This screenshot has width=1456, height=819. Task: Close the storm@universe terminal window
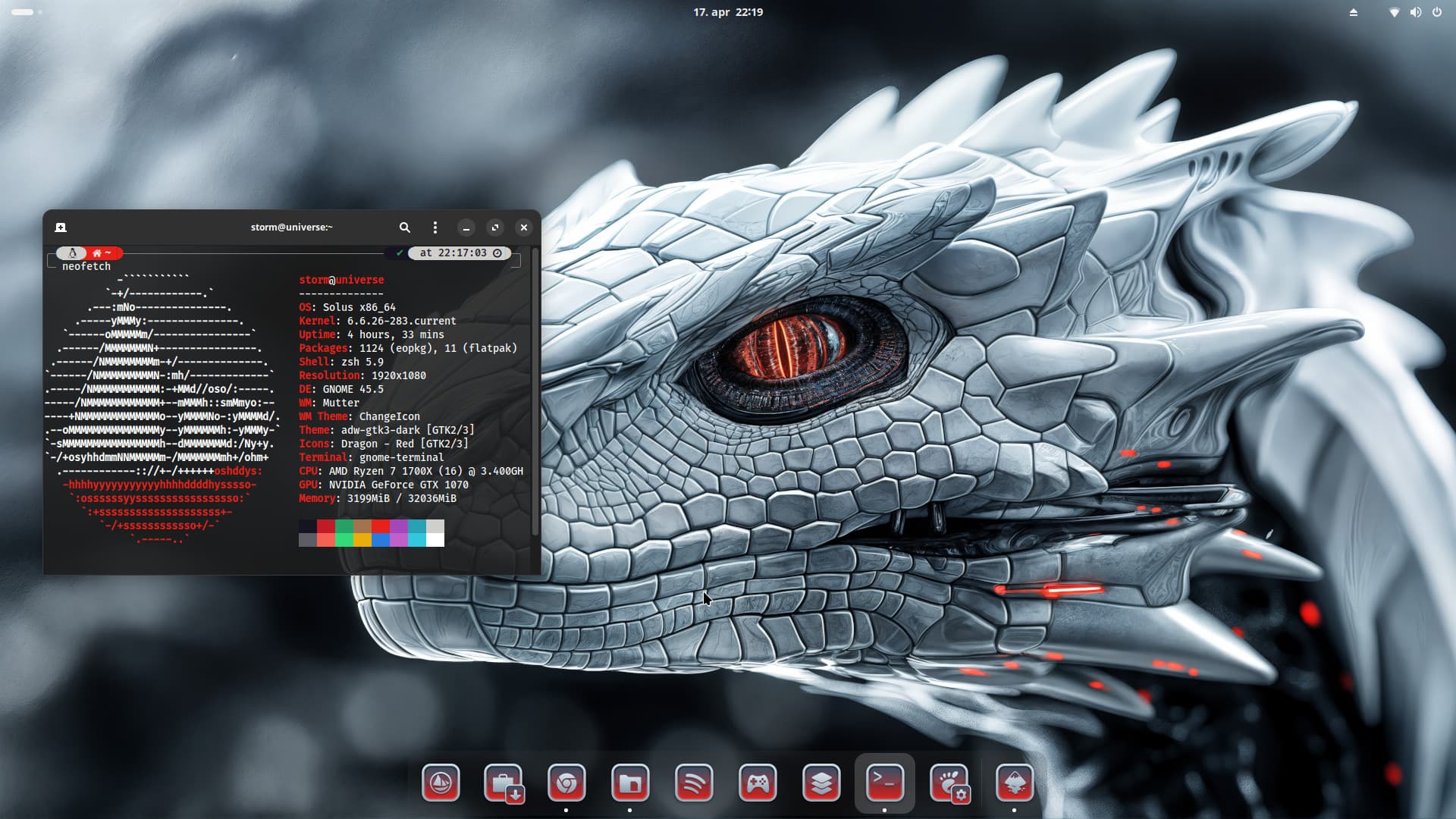[x=524, y=227]
